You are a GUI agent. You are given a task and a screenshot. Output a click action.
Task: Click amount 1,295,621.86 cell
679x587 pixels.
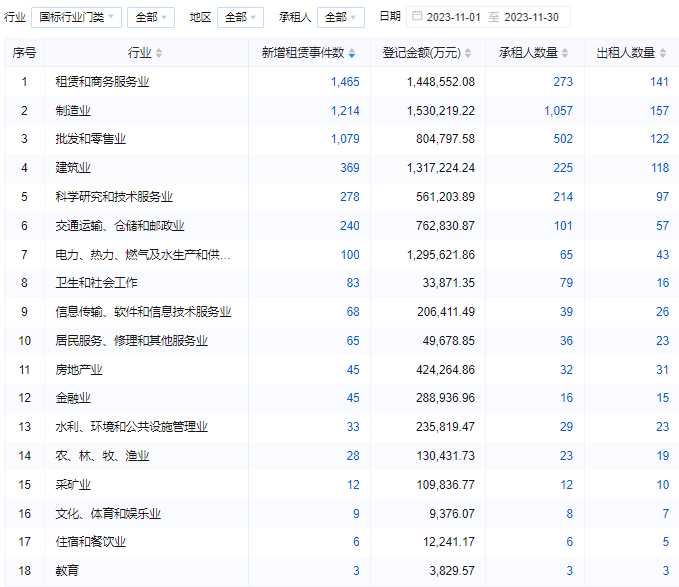tap(441, 255)
